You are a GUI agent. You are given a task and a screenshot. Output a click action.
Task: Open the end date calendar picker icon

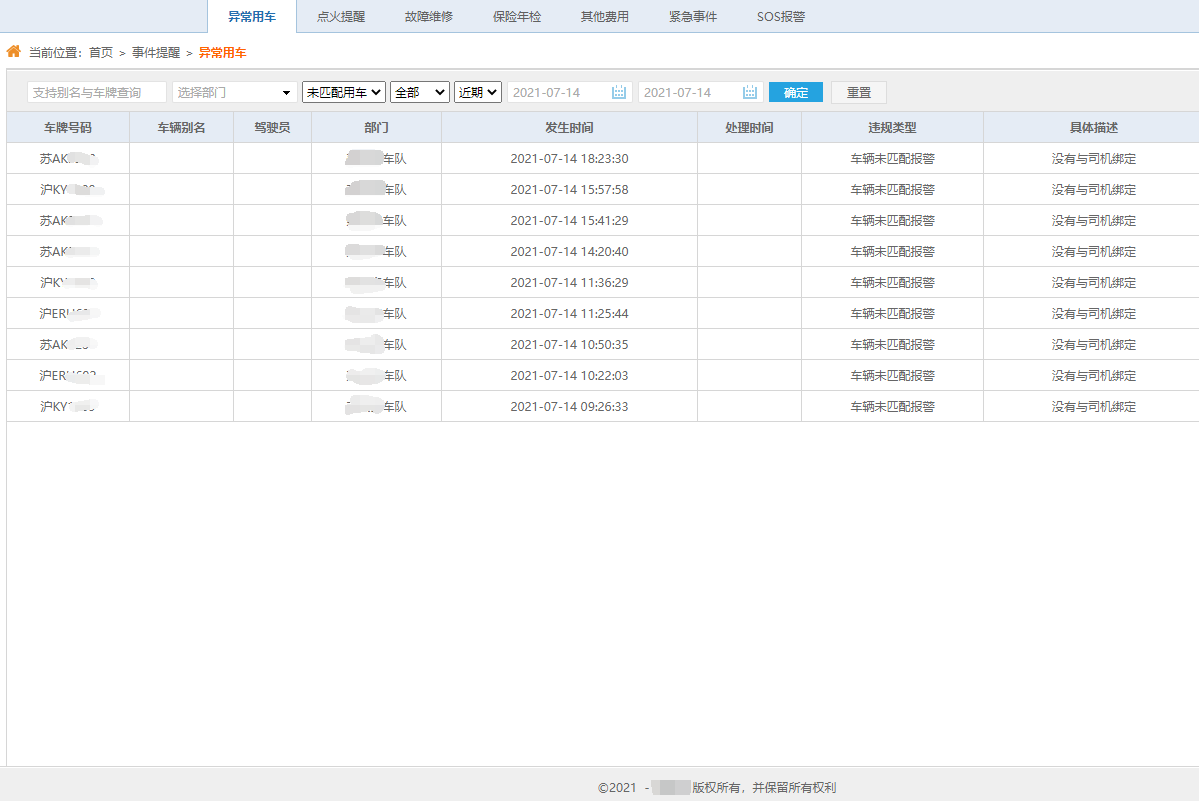click(749, 91)
